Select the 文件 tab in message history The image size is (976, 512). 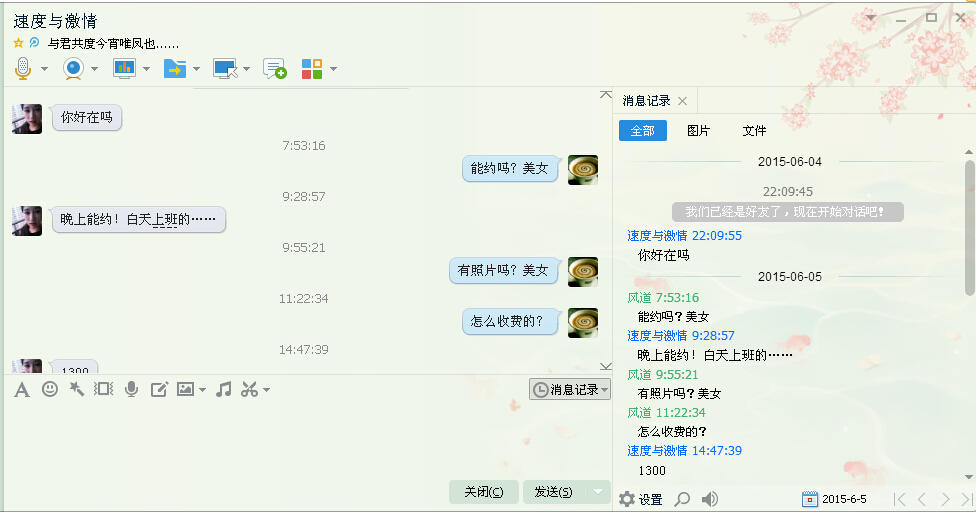coord(754,131)
